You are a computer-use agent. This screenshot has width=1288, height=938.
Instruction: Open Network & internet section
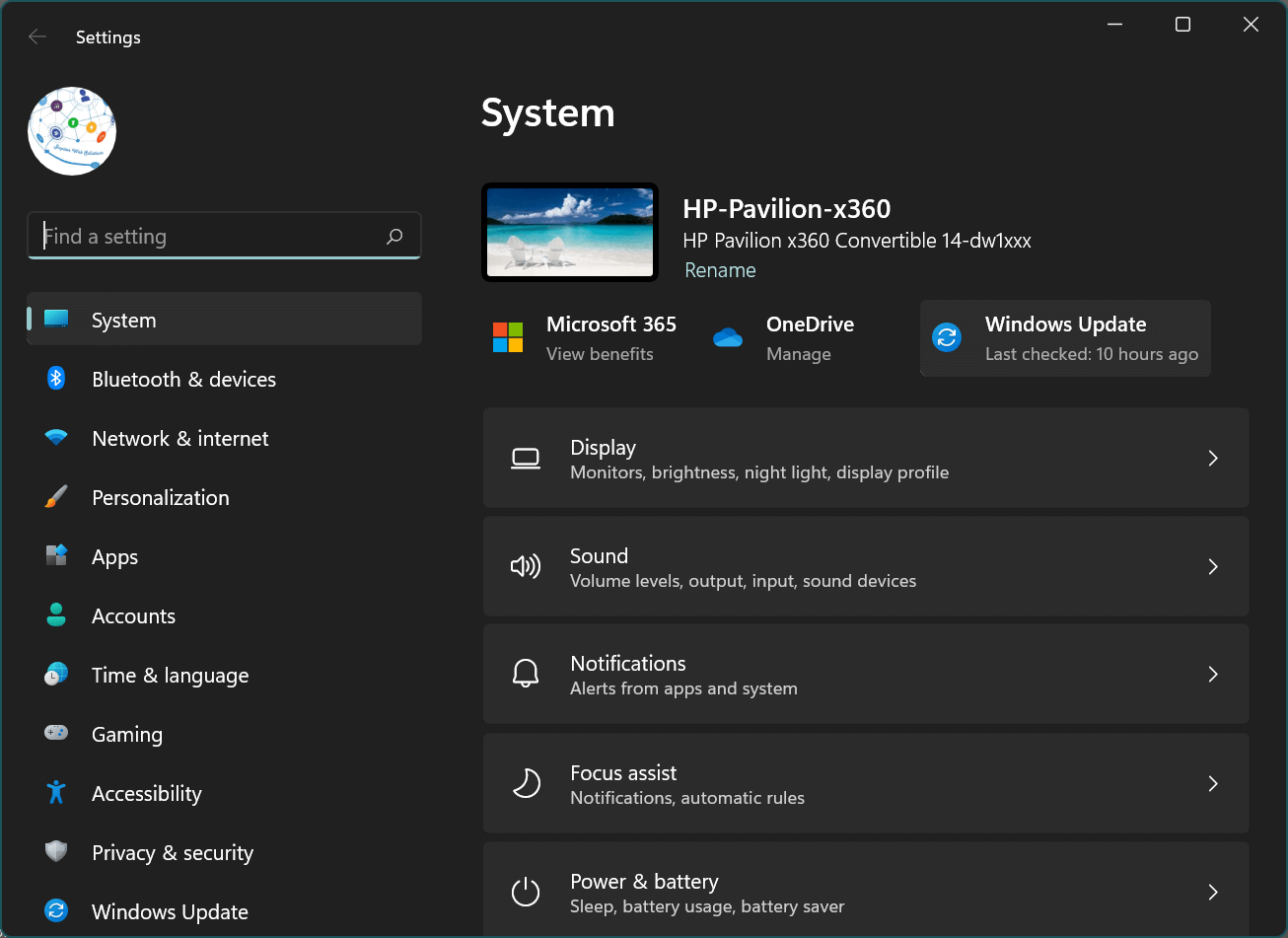point(224,438)
